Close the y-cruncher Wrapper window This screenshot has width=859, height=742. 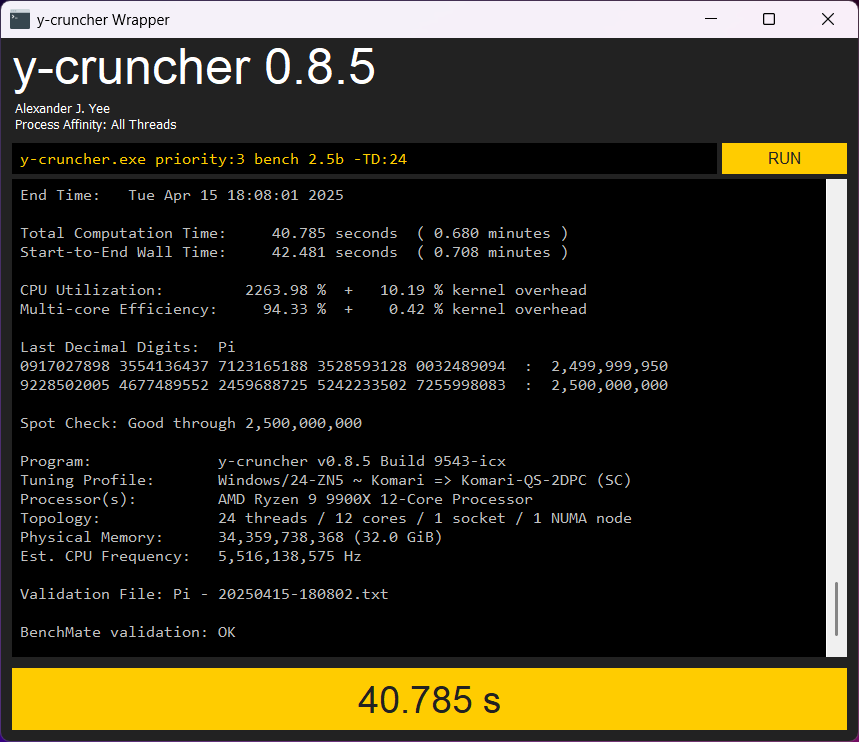tap(828, 19)
